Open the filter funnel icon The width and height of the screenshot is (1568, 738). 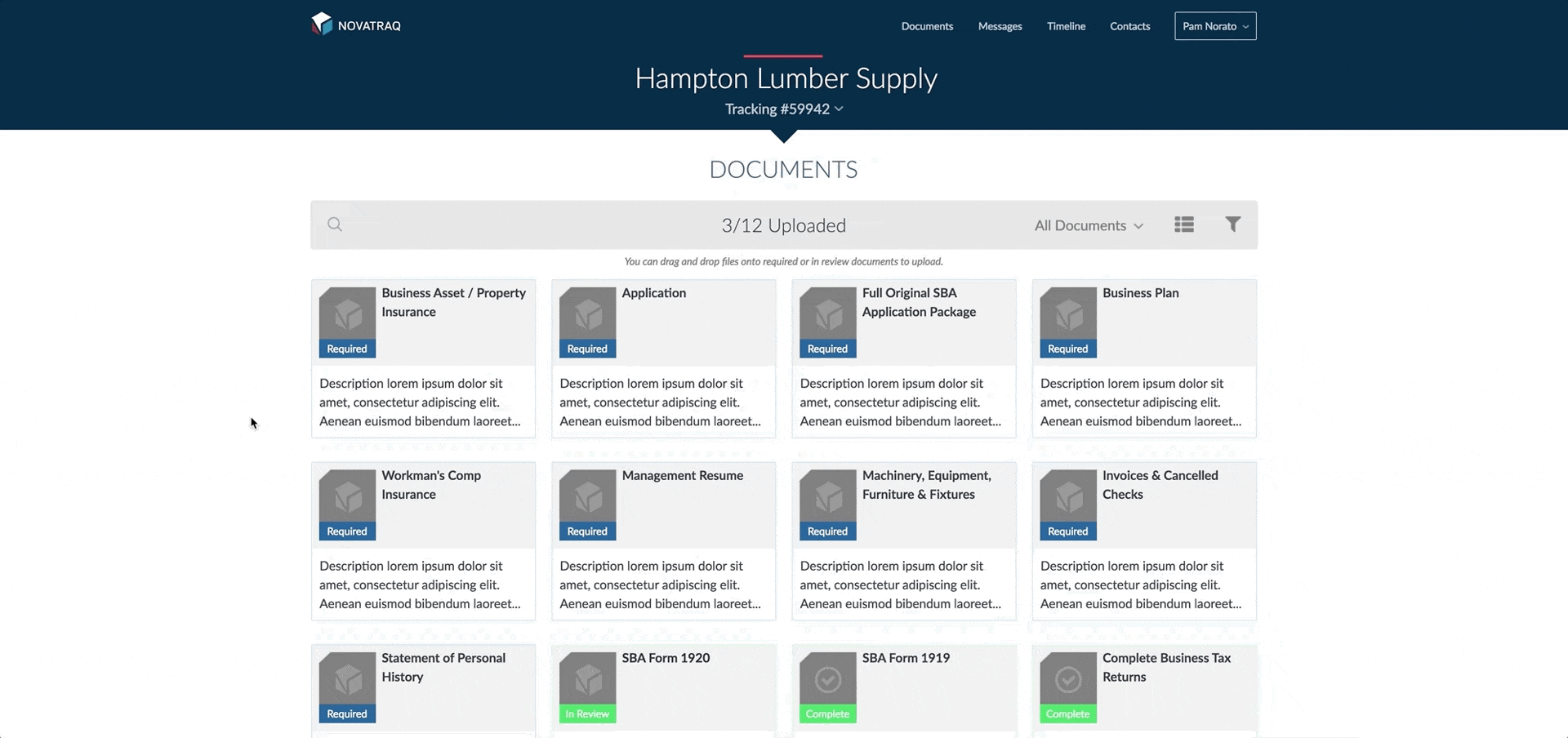pos(1233,225)
